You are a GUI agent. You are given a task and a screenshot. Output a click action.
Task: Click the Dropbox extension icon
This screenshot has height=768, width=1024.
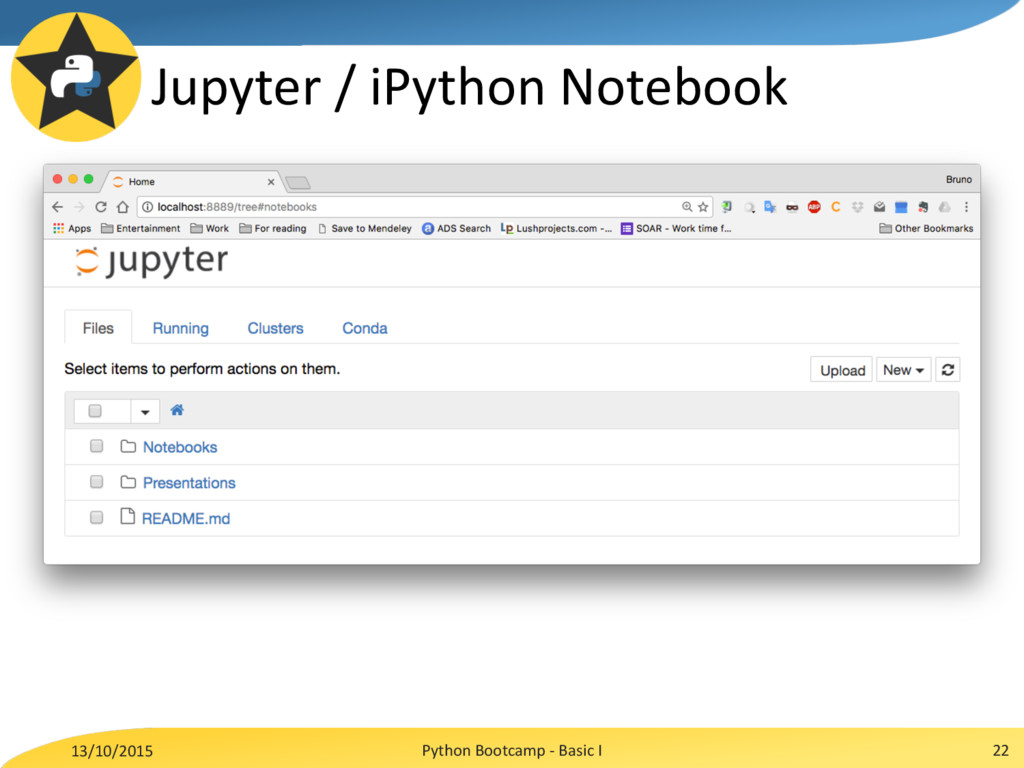click(x=857, y=207)
